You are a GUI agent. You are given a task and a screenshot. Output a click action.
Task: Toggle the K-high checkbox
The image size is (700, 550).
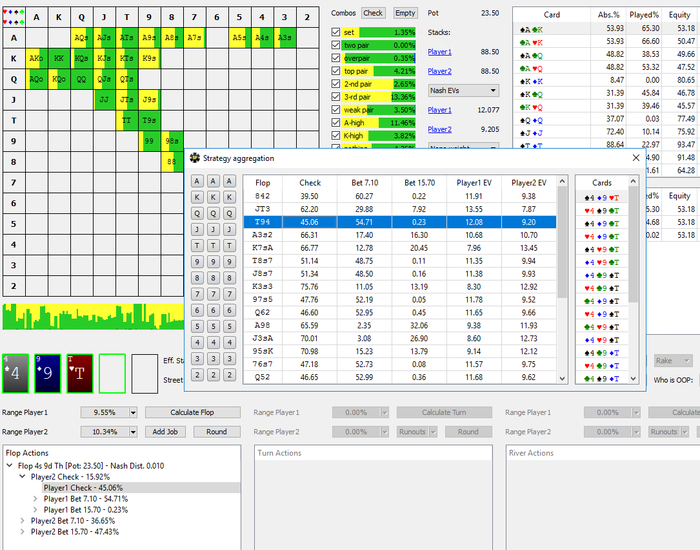point(336,136)
